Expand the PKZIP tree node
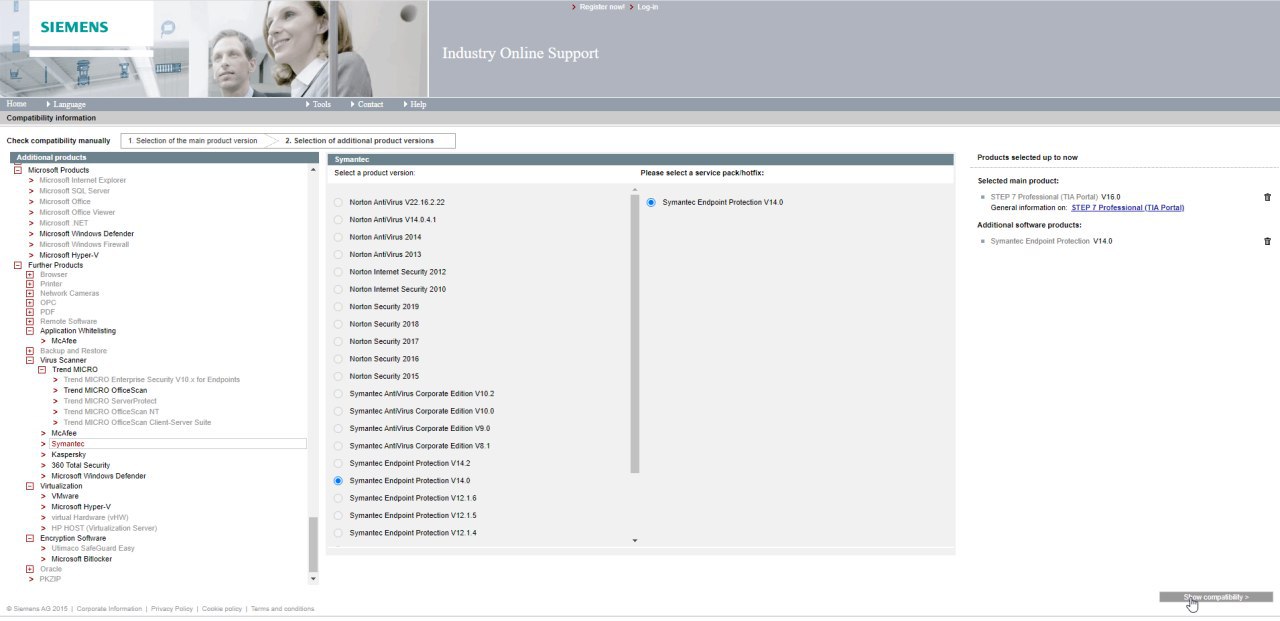Screen dimensions: 1280x621 (30, 579)
